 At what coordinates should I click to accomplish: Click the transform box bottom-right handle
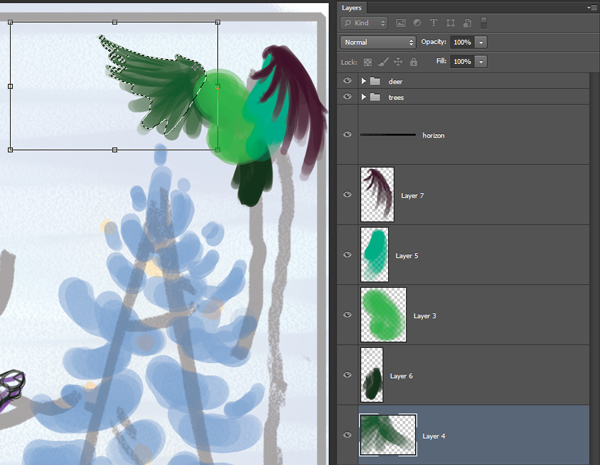(x=217, y=150)
